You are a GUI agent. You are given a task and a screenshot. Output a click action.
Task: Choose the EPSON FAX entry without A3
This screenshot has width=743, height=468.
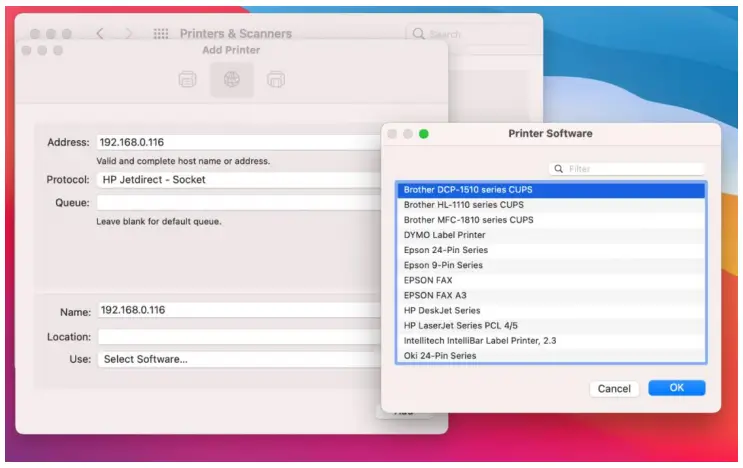coord(551,281)
